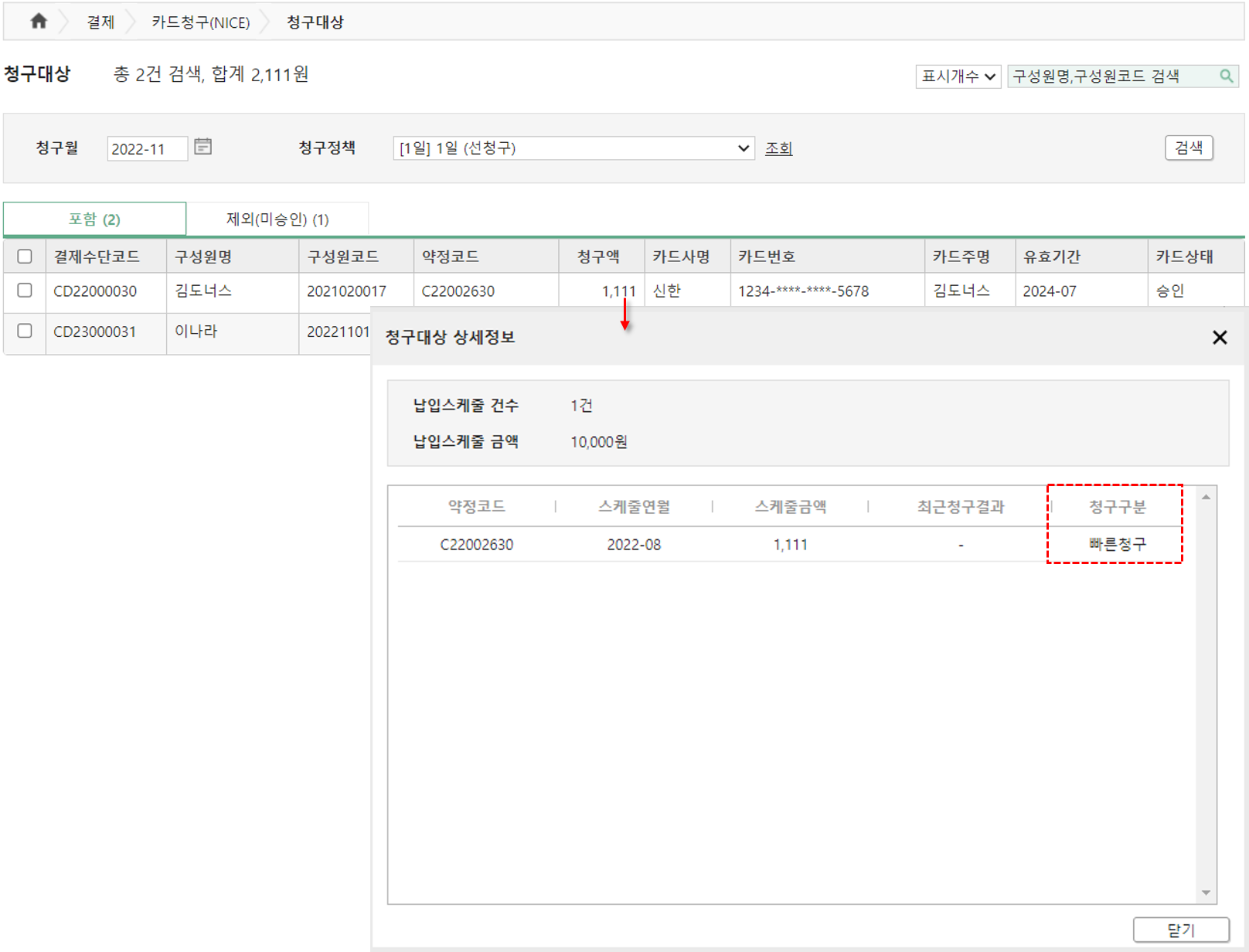The height and width of the screenshot is (952, 1249).
Task: Switch to the 제외(미승인) (1) tab
Action: click(x=277, y=219)
